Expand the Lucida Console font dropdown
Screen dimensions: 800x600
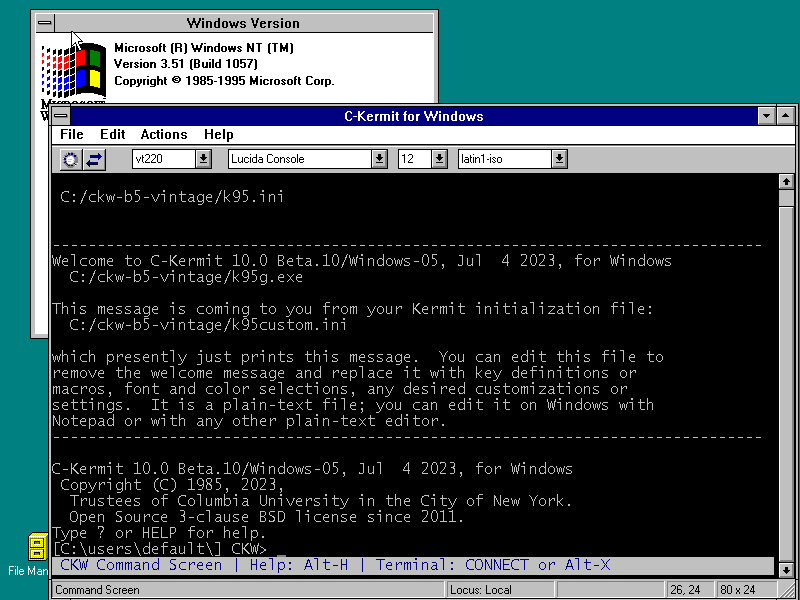[379, 159]
